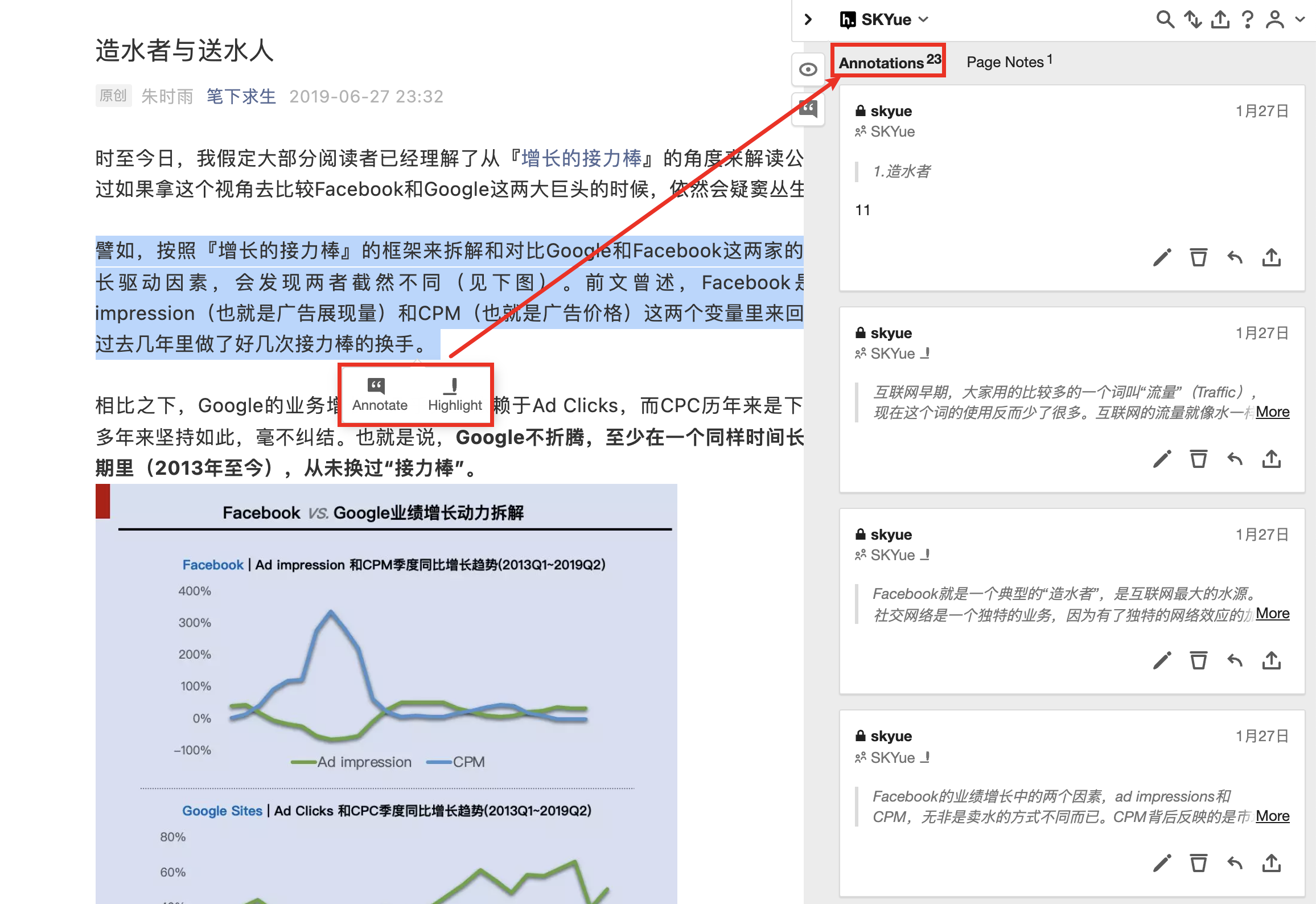This screenshot has width=1316, height=904.
Task: Click the Facebook vs Google chart image
Action: pyautogui.click(x=386, y=693)
